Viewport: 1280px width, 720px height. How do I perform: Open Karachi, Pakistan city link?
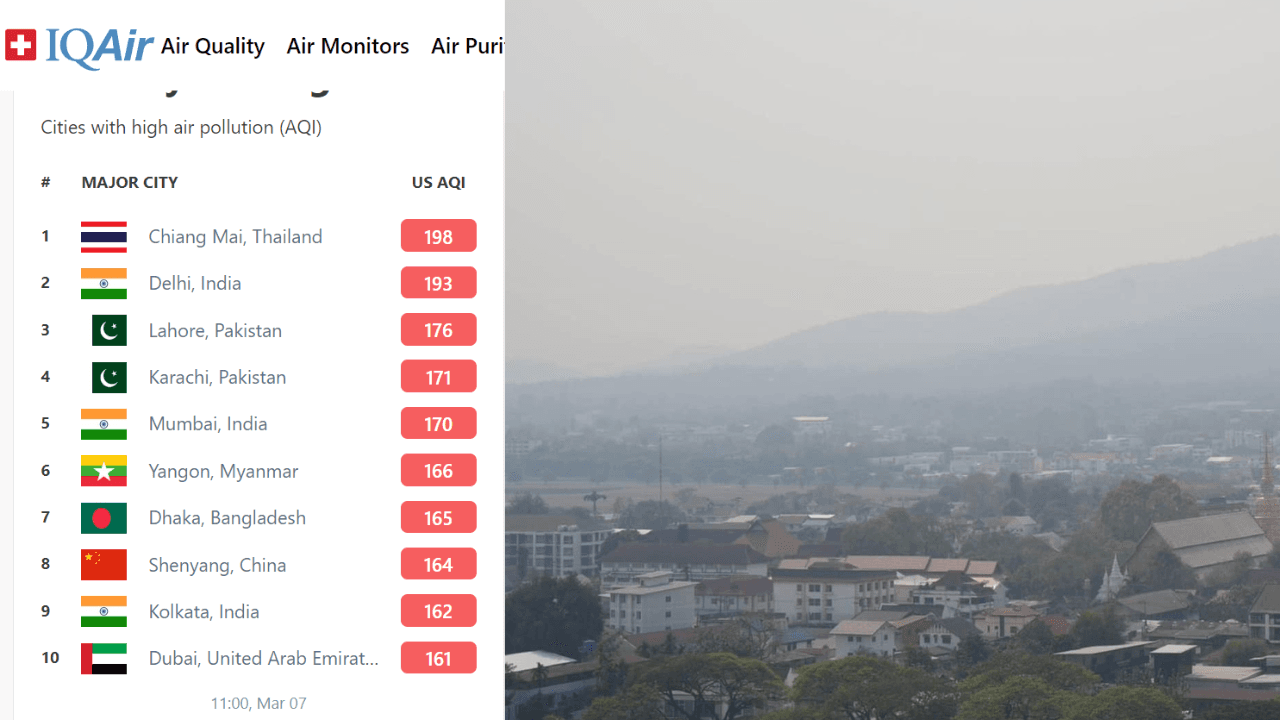(x=217, y=377)
